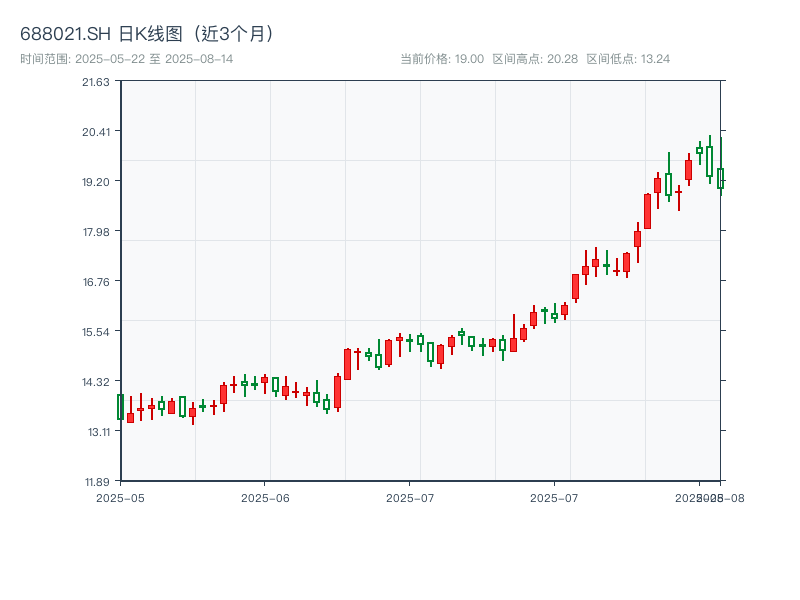Screen dimensions: 800x600
Task: Click the 11.89 y-axis price label
Action: click(x=96, y=481)
